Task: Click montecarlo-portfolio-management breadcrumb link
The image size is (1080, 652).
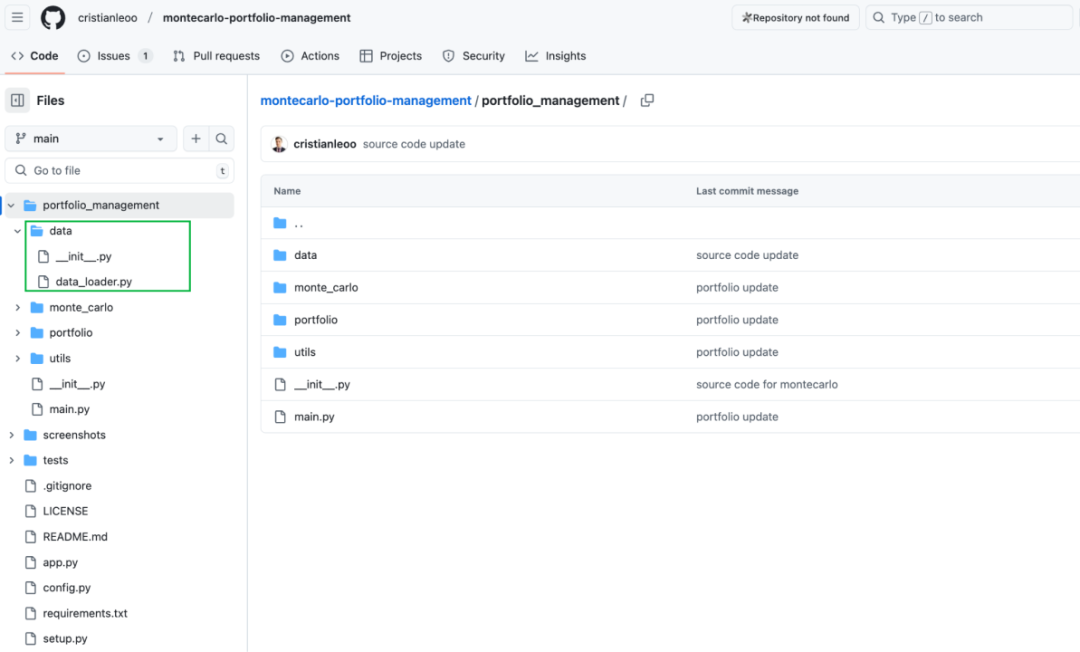Action: pos(365,100)
